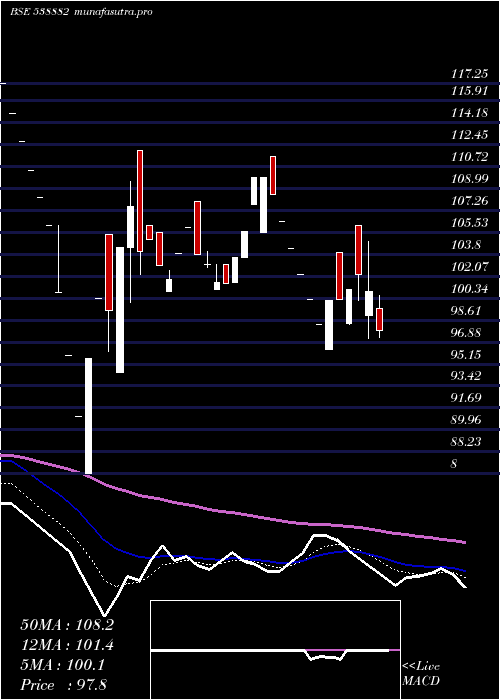Click the 12MA : 101.4 readout
500x700 pixels.
tap(67, 645)
